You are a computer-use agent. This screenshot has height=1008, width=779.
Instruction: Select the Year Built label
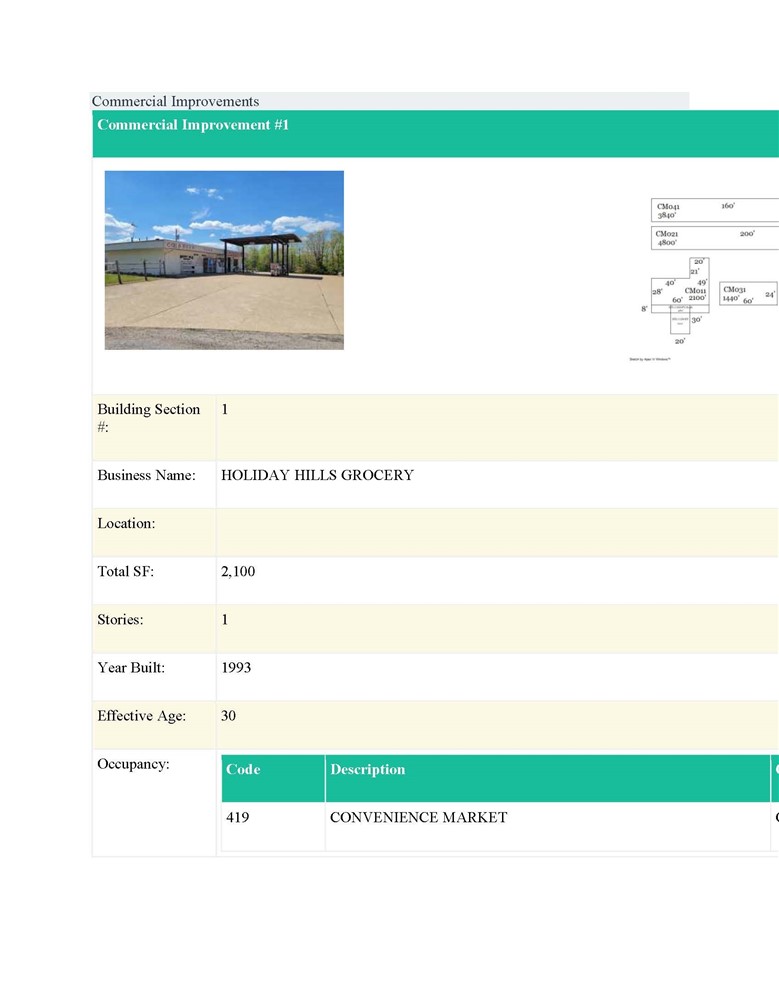pos(131,668)
